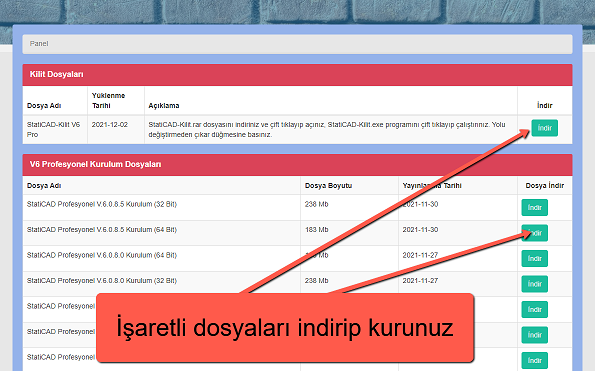Click the sixth row İndir button
The height and width of the screenshot is (371, 595).
(534, 335)
